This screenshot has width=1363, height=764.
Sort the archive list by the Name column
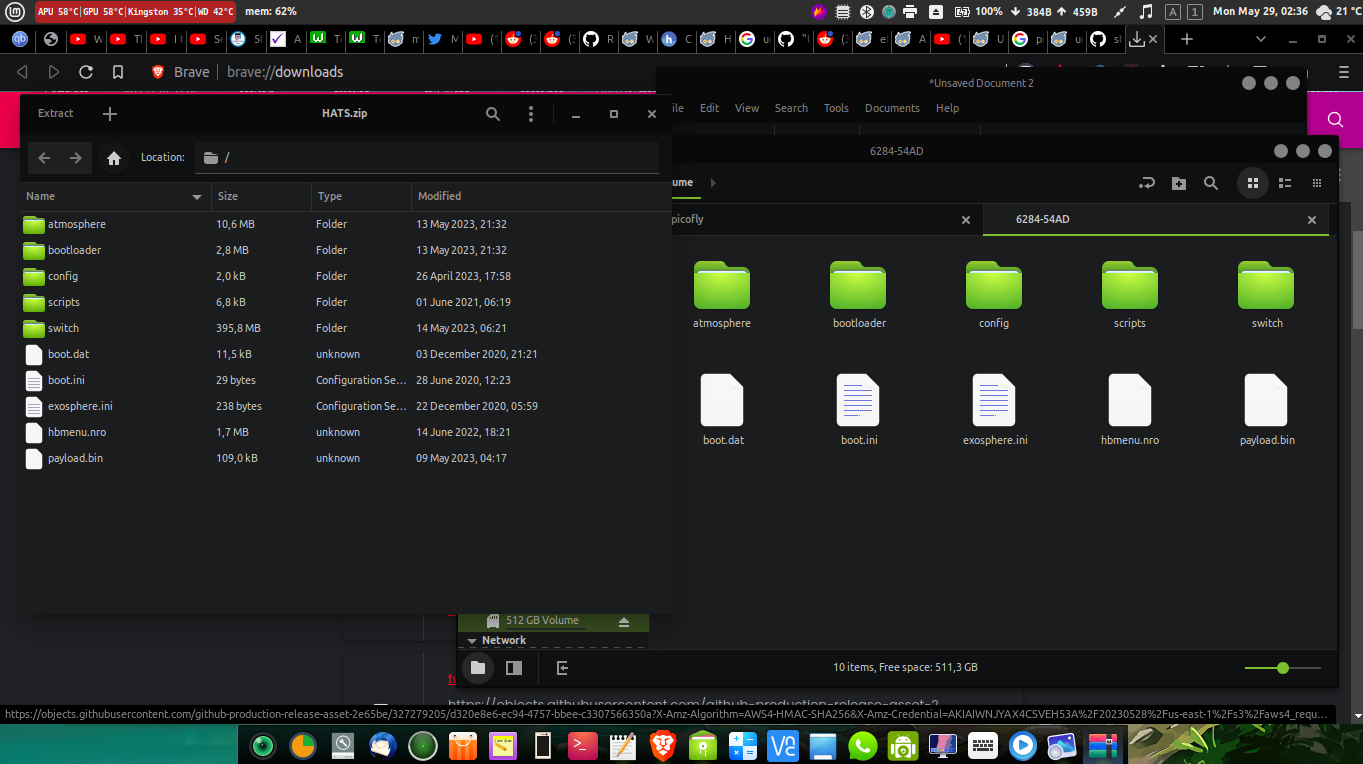coord(115,196)
